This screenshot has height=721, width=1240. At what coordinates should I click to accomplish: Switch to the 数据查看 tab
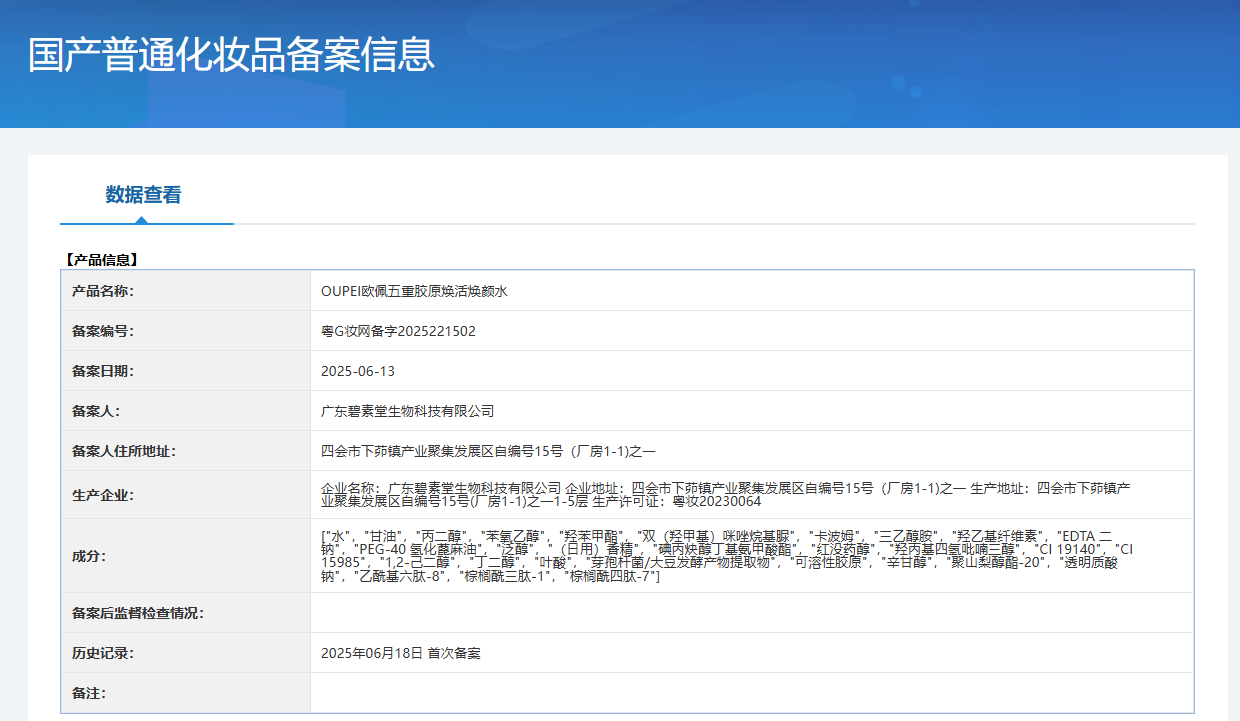pyautogui.click(x=144, y=195)
